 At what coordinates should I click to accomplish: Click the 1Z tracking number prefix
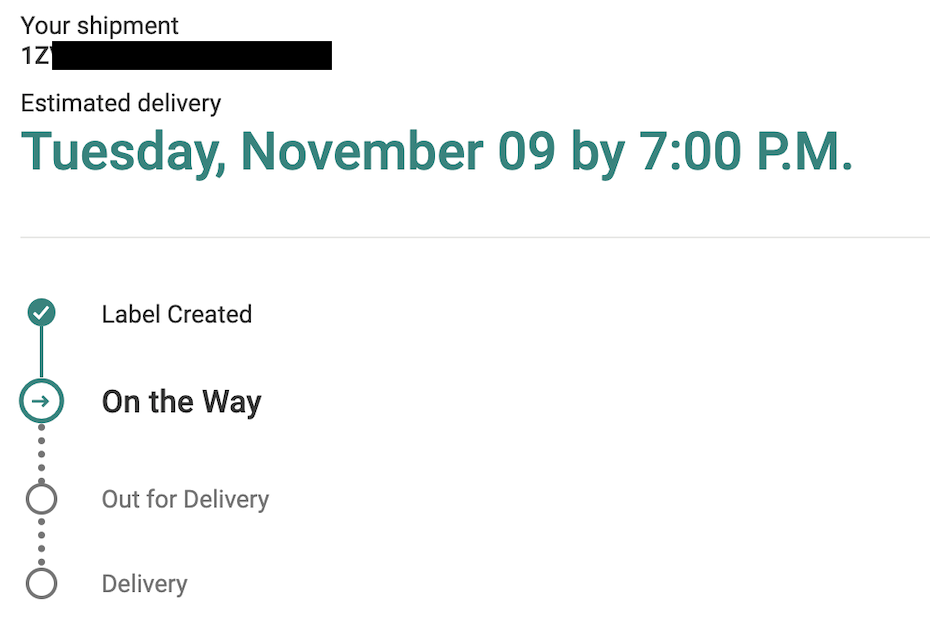(x=35, y=56)
